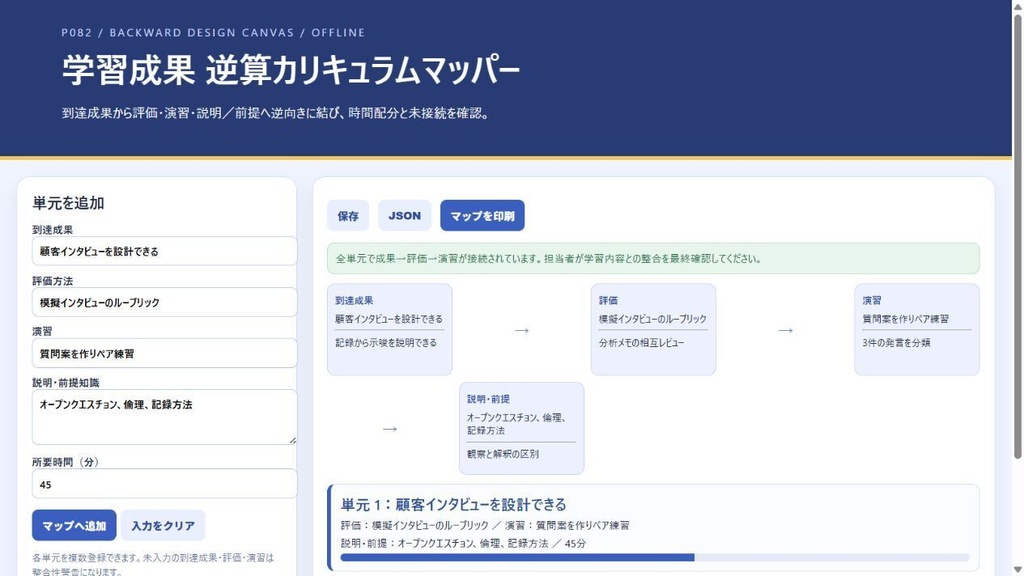Viewport: 1024px width, 576px height.
Task: Export using the JSON button
Action: [x=404, y=216]
